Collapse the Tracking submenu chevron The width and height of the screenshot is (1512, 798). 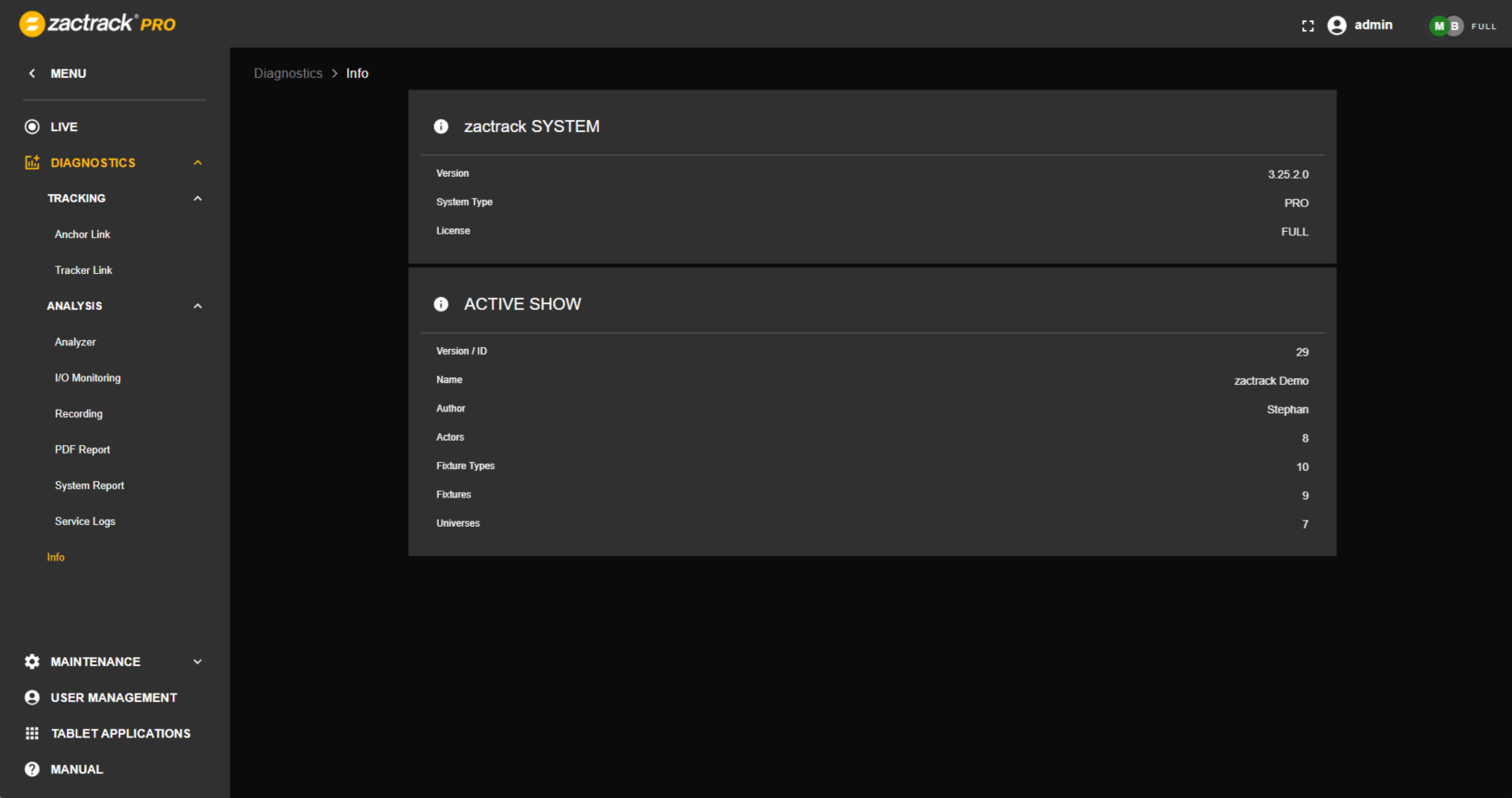click(197, 198)
